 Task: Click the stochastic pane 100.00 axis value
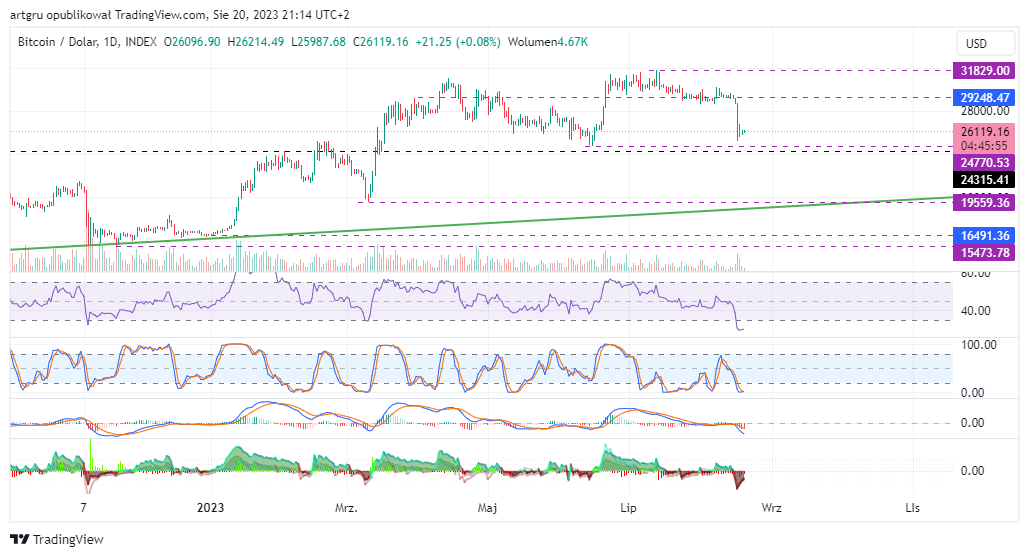(x=978, y=345)
